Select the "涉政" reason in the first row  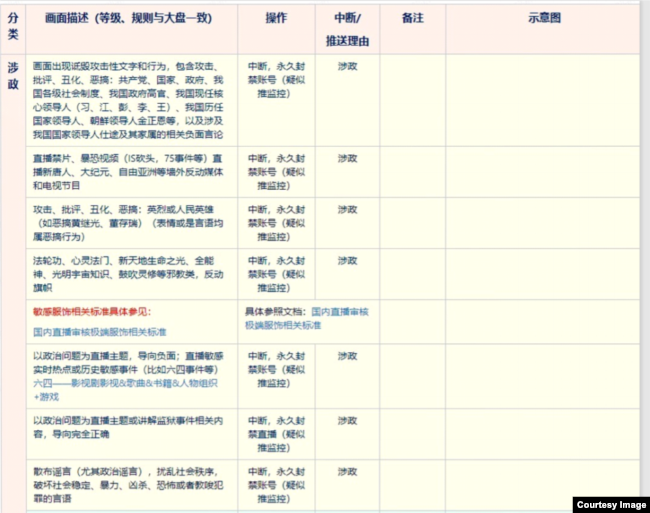(347, 65)
